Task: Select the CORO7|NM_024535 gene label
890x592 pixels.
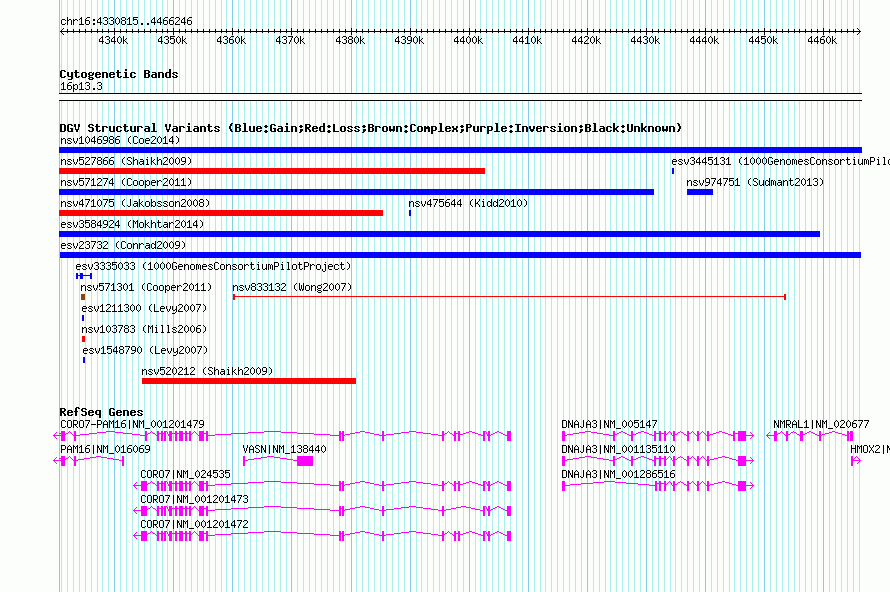Action: click(x=185, y=474)
